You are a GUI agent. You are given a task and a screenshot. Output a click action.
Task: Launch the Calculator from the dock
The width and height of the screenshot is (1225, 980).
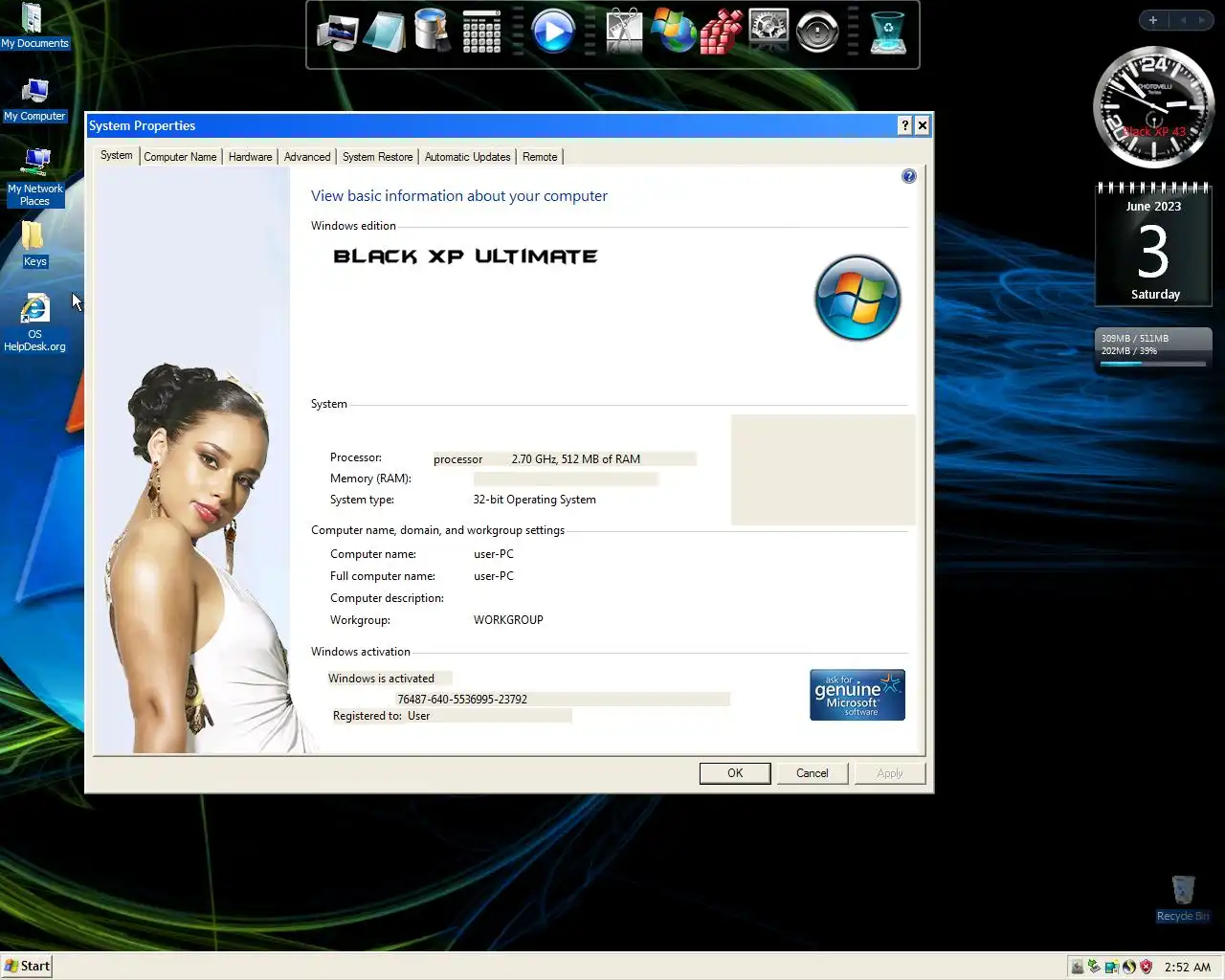[x=481, y=33]
